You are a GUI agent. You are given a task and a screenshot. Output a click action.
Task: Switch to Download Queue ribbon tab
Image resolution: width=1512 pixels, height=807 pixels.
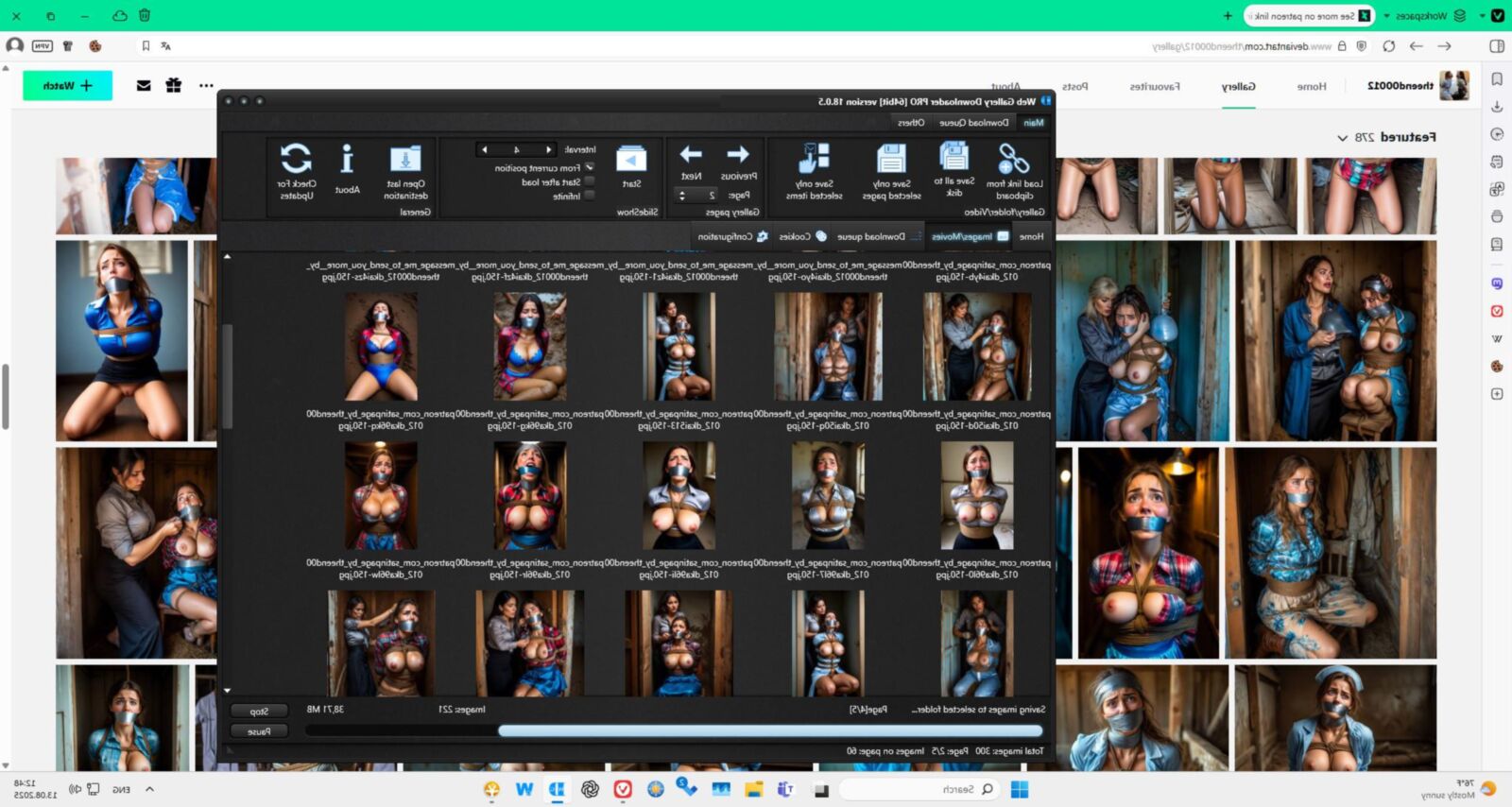973,122
